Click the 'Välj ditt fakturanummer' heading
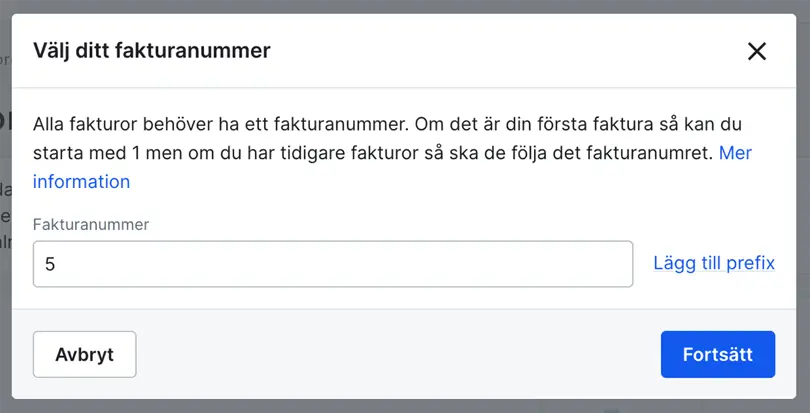The height and width of the screenshot is (413, 810). (x=152, y=50)
